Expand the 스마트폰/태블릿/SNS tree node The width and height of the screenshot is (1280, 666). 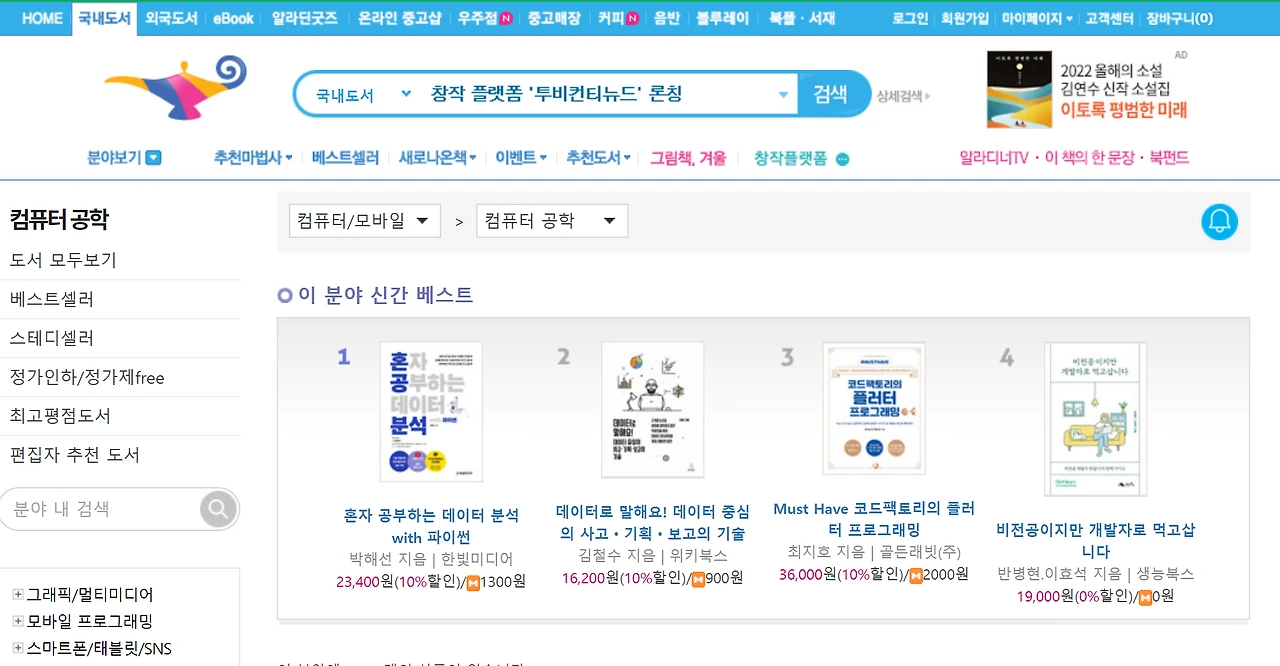[18, 648]
